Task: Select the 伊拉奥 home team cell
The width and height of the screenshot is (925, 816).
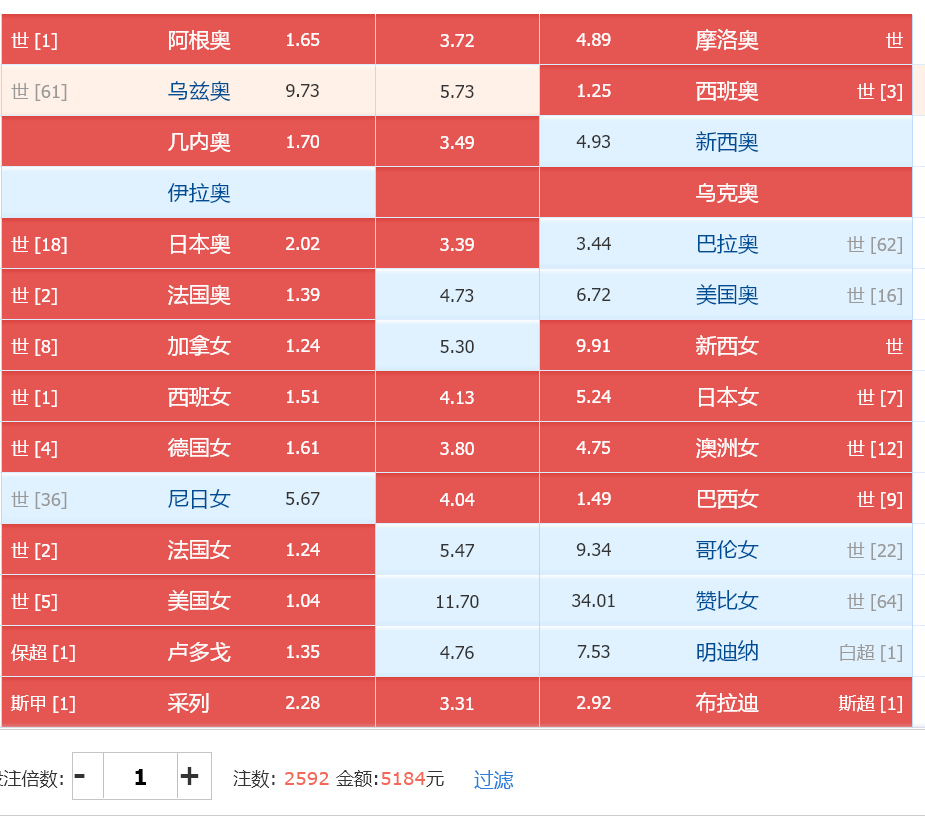Action: 188,193
